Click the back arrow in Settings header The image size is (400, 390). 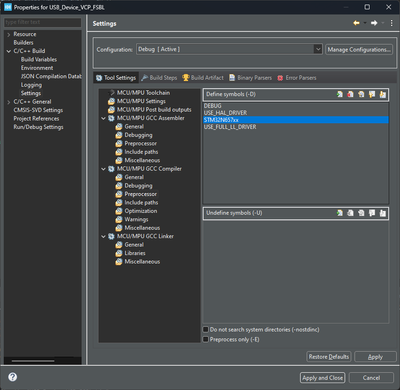pyautogui.click(x=356, y=23)
